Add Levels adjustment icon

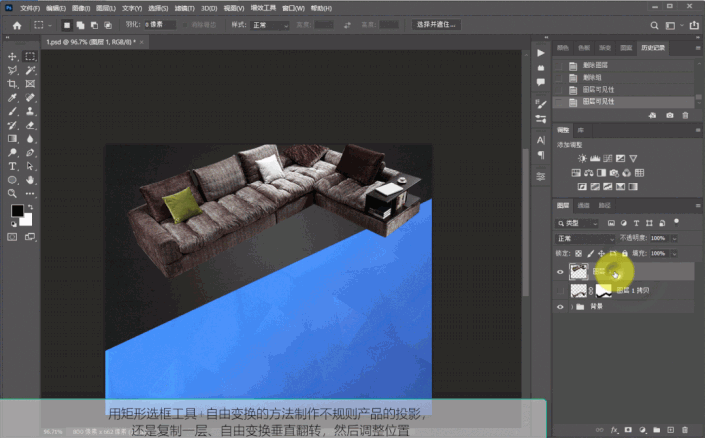coord(595,158)
